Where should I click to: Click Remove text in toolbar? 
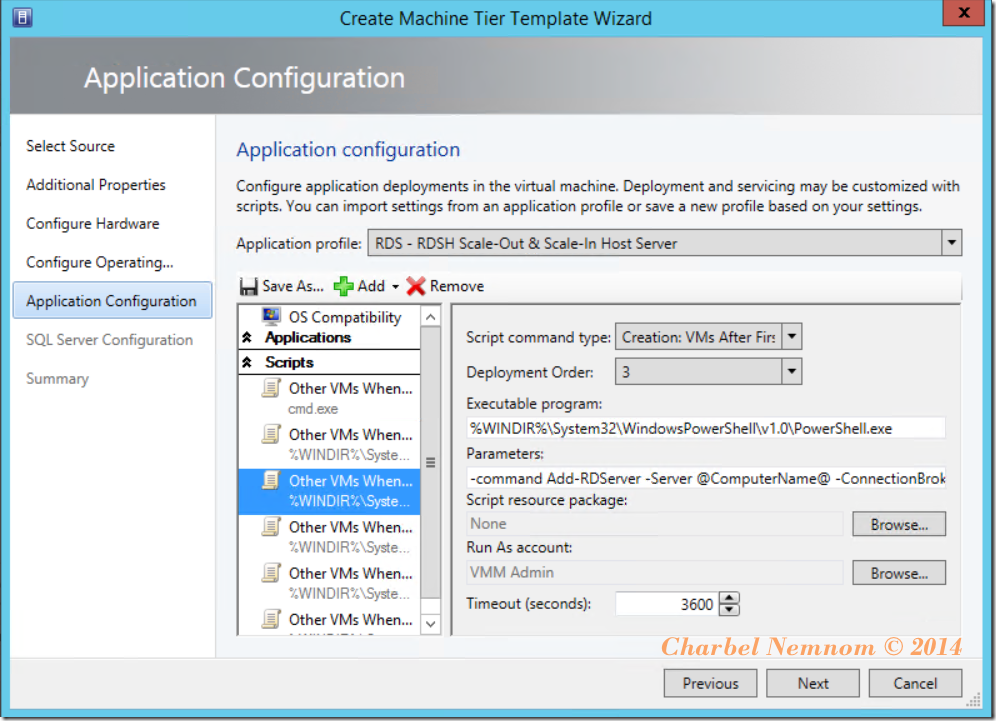457,286
